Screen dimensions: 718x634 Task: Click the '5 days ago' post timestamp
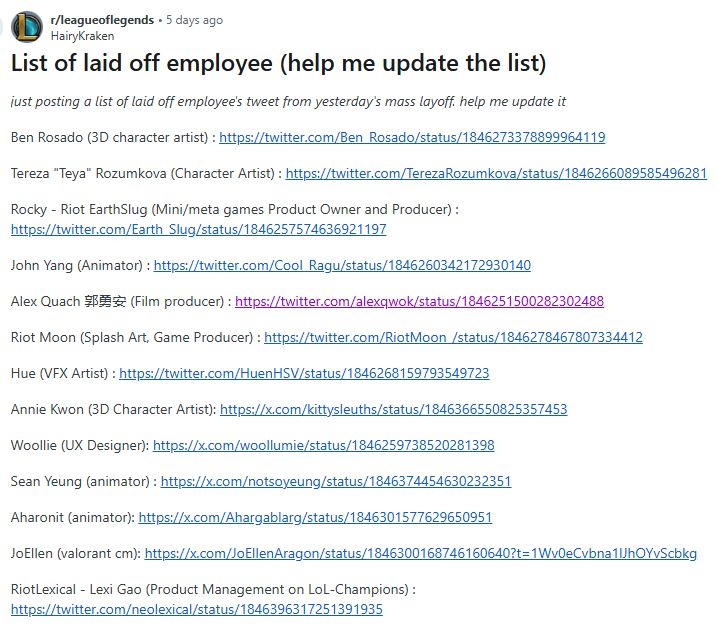click(194, 20)
